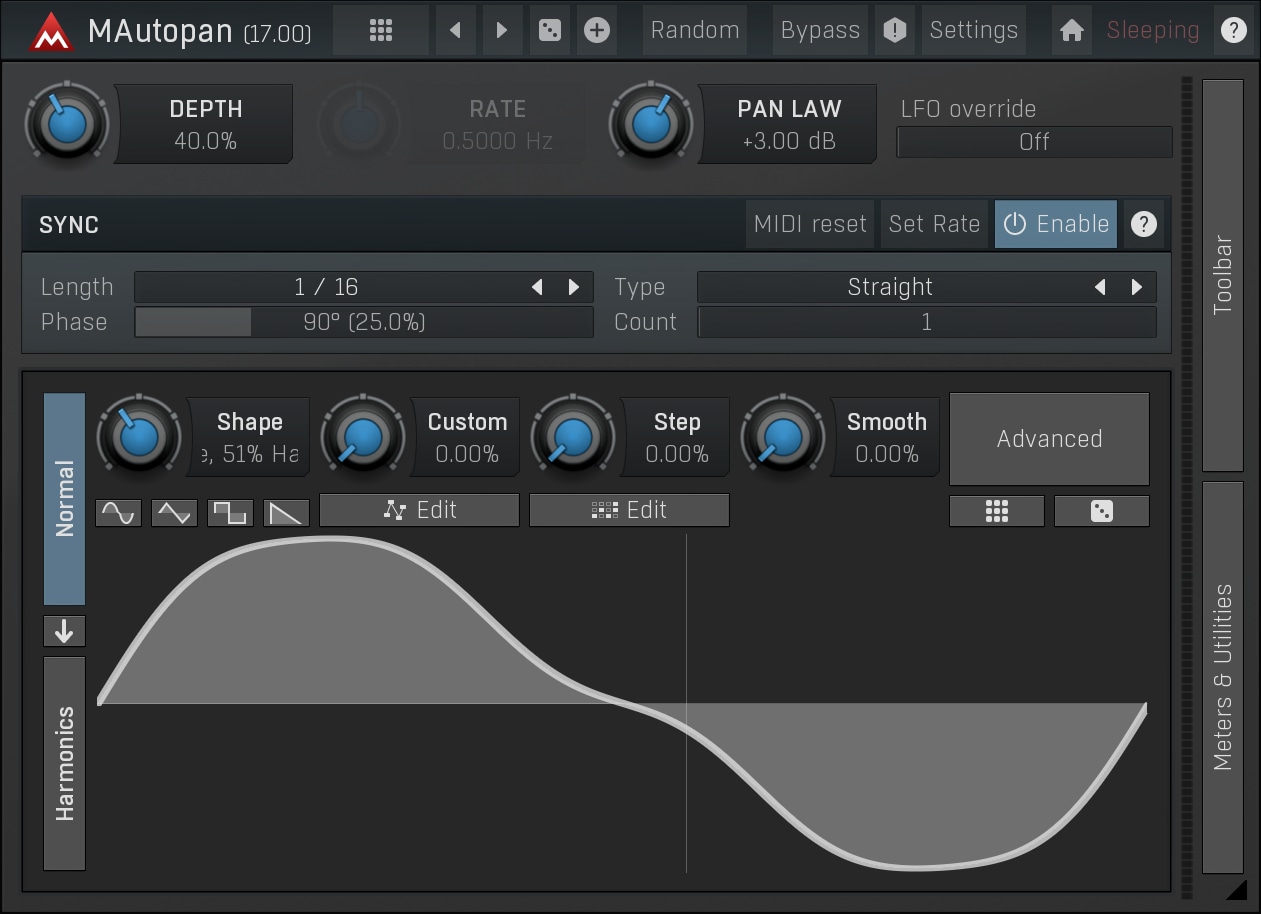Click the Count value field
Screen dimensions: 1261x914
926,322
